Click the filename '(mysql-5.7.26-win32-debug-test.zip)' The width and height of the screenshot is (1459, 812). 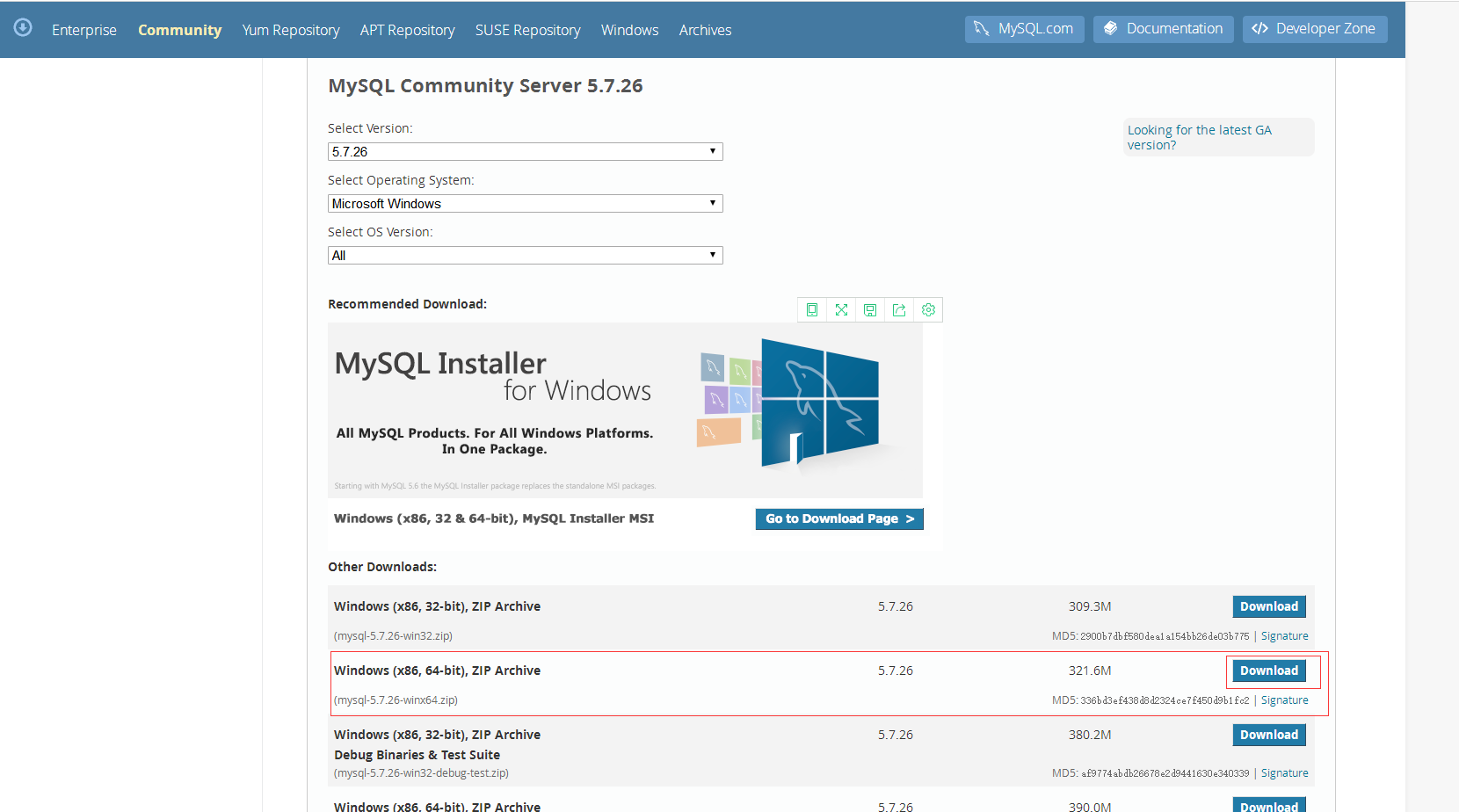pos(421,773)
